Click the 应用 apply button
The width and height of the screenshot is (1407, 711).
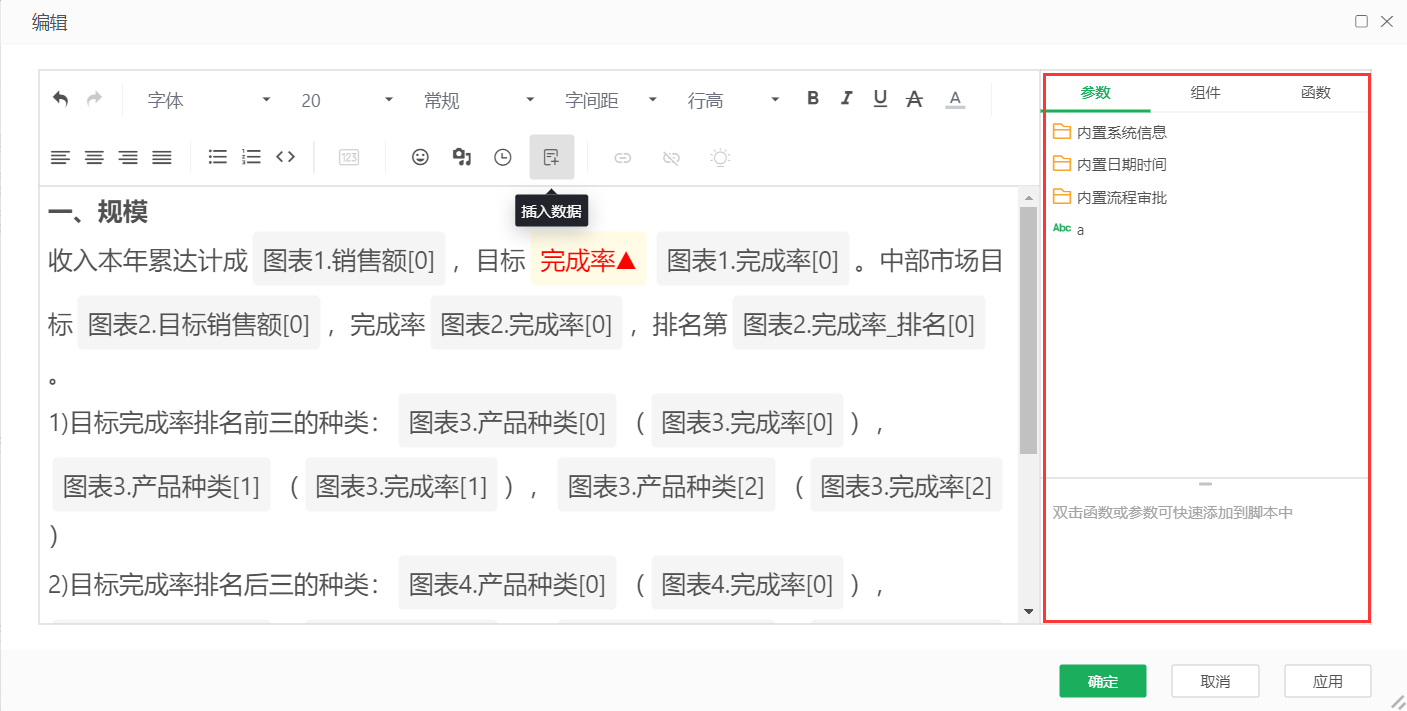[x=1328, y=680]
